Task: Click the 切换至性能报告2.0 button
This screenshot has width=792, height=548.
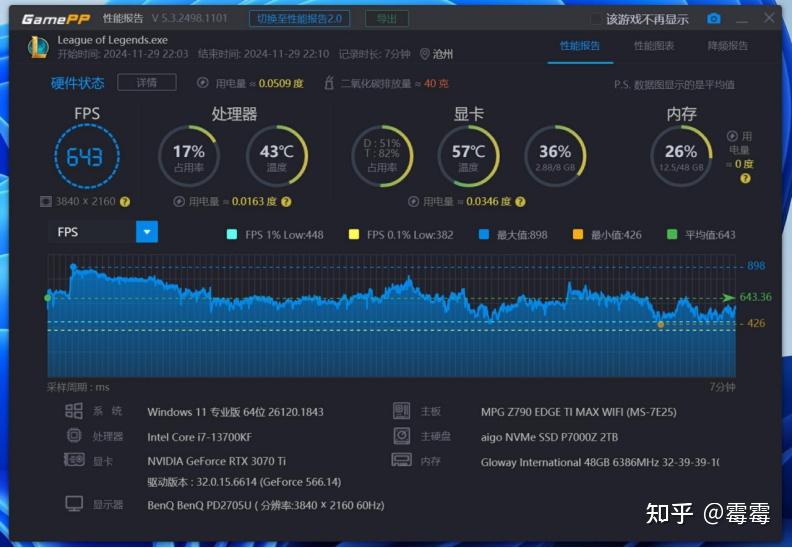Action: tap(300, 19)
